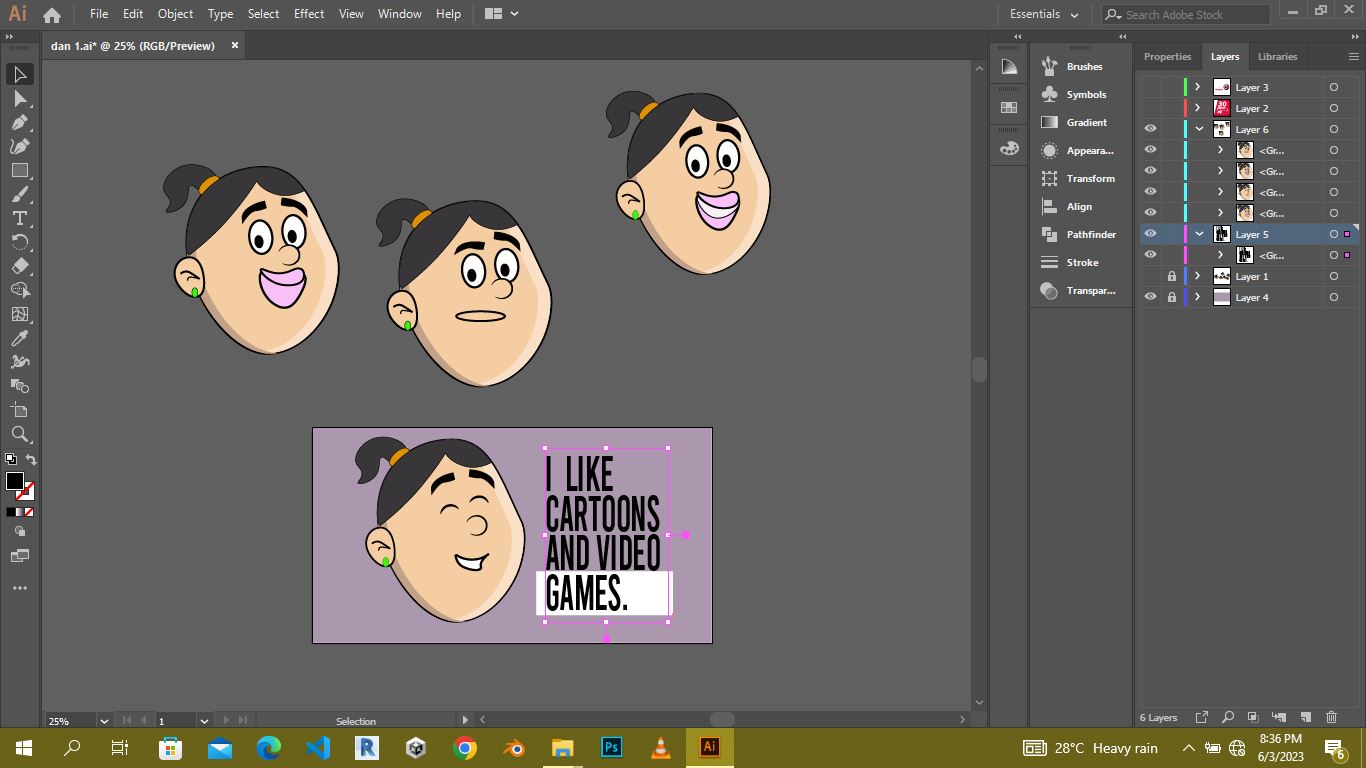Click the Stroke color swatch
This screenshot has width=1366, height=768.
pos(27,492)
